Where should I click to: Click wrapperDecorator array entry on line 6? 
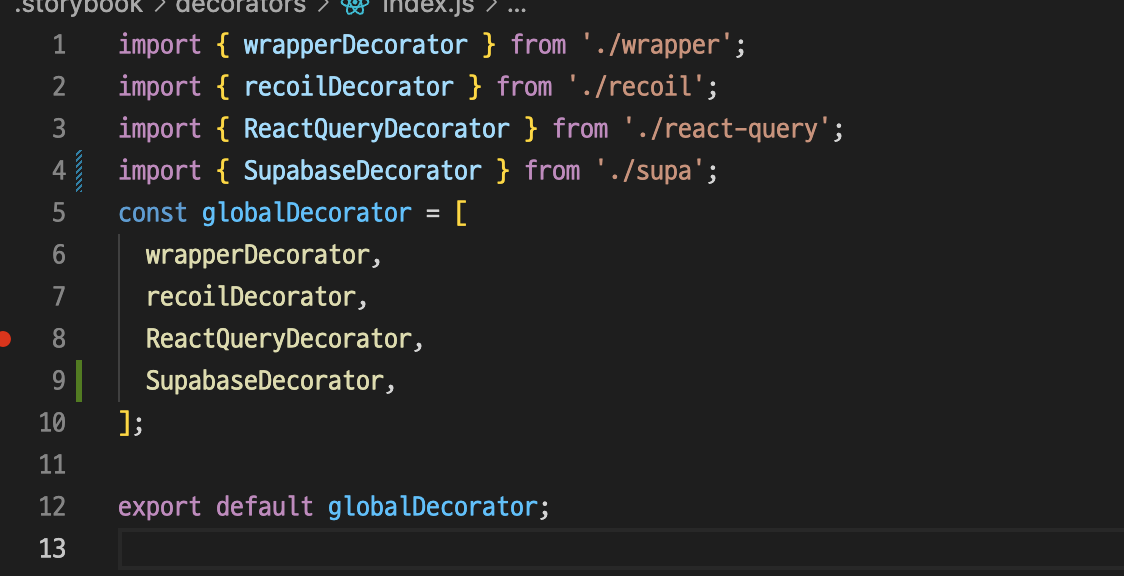257,255
